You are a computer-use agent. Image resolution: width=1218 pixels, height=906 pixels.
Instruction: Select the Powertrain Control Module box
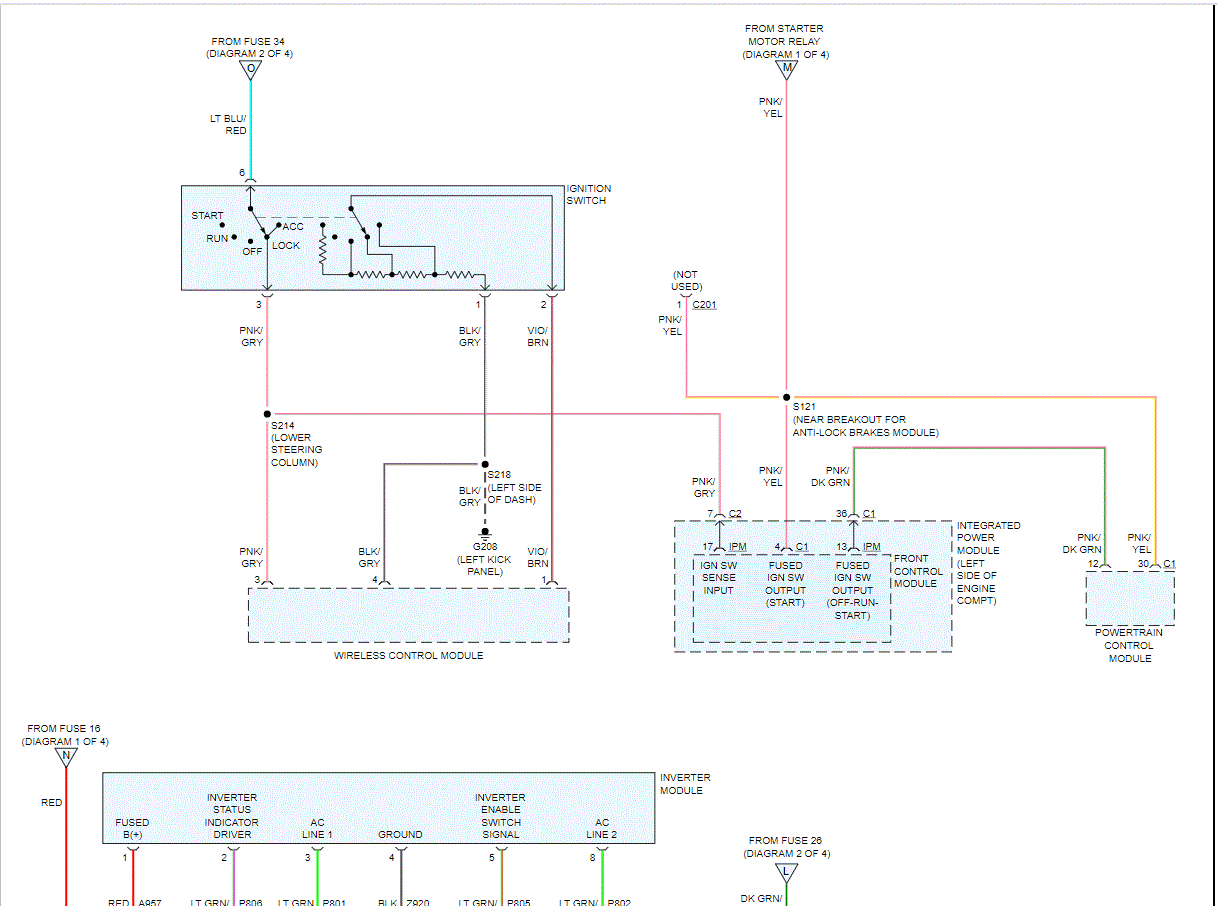(x=1130, y=598)
